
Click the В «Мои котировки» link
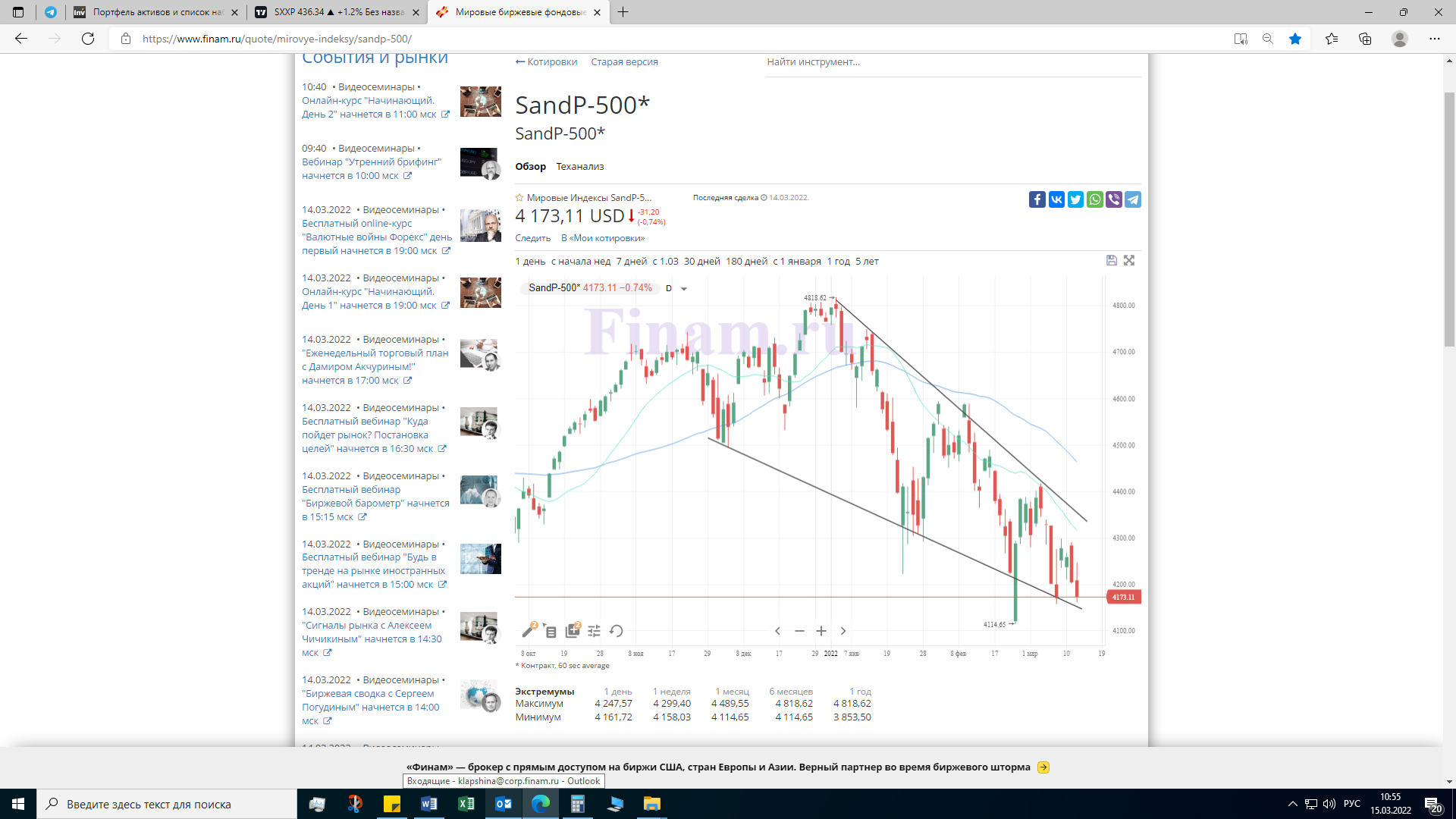(x=603, y=238)
